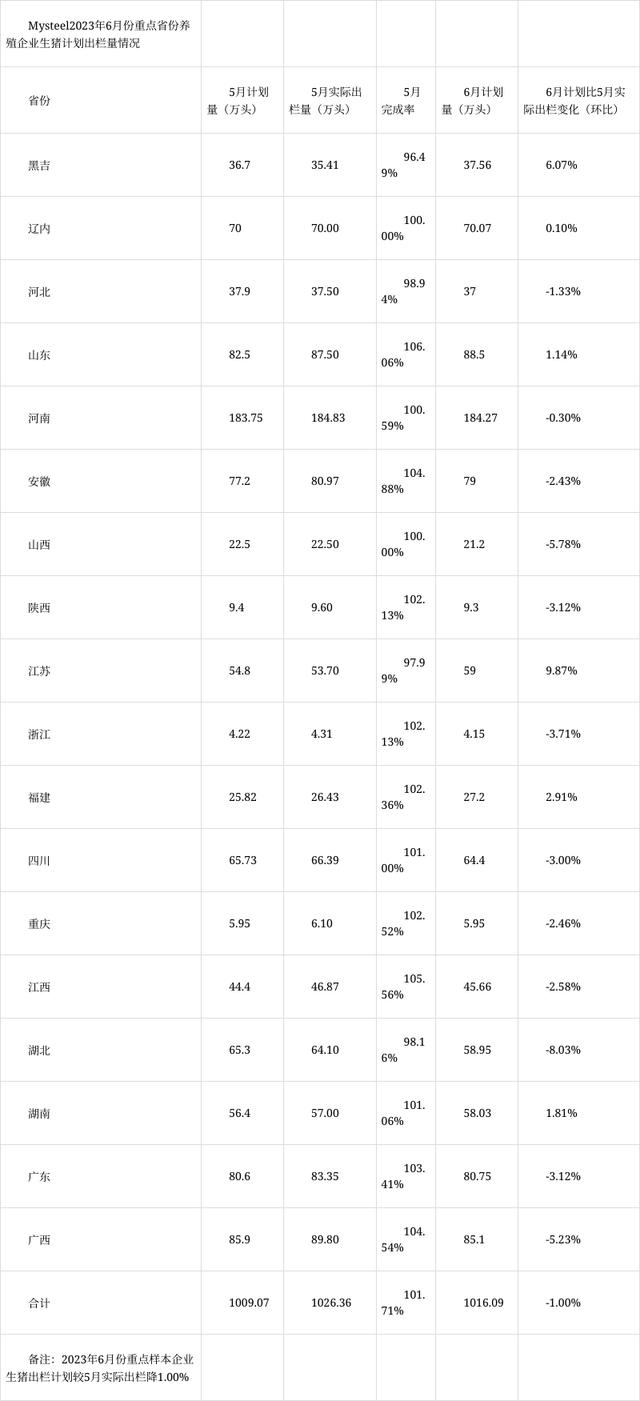Click the 浙江 May plan value 4.22

point(240,734)
